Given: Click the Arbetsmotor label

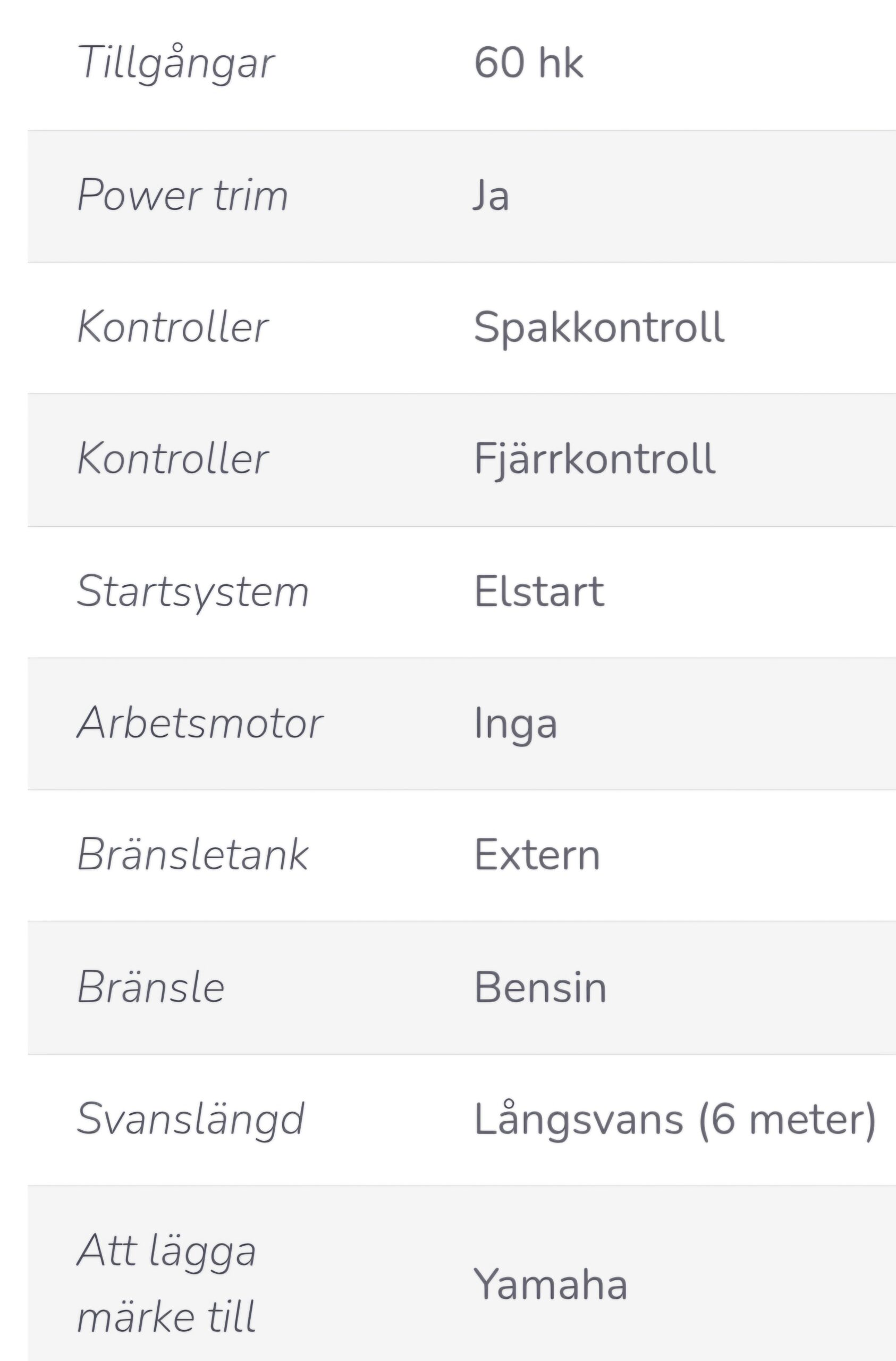Looking at the screenshot, I should click(200, 724).
